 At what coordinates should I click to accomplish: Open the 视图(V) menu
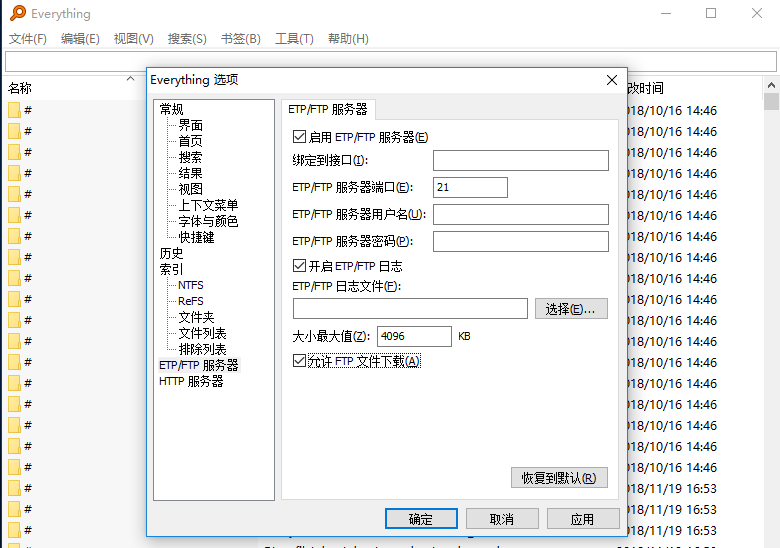[x=133, y=39]
